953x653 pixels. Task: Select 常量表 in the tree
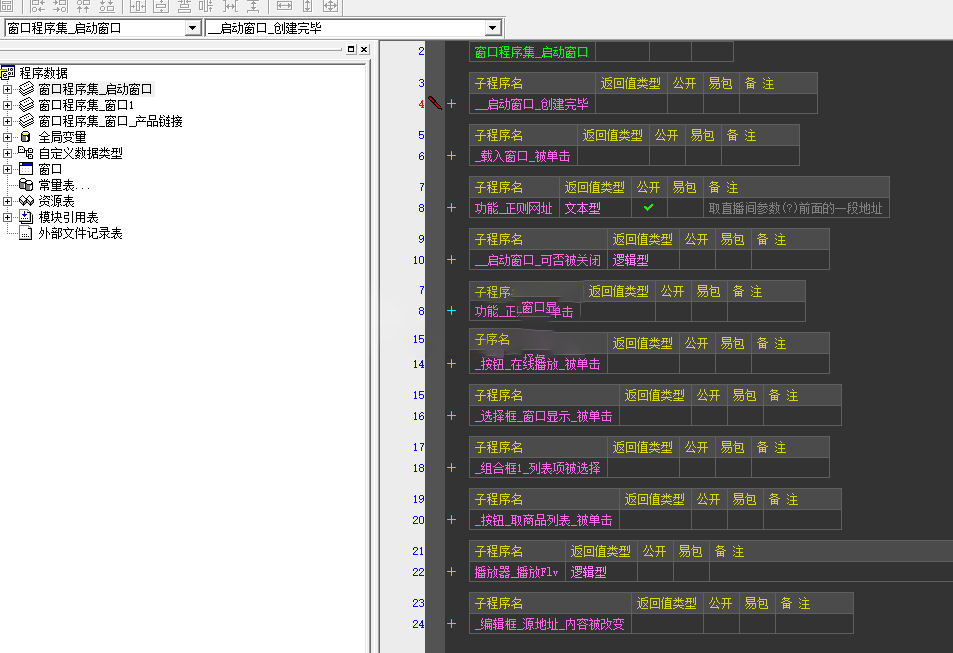point(64,185)
